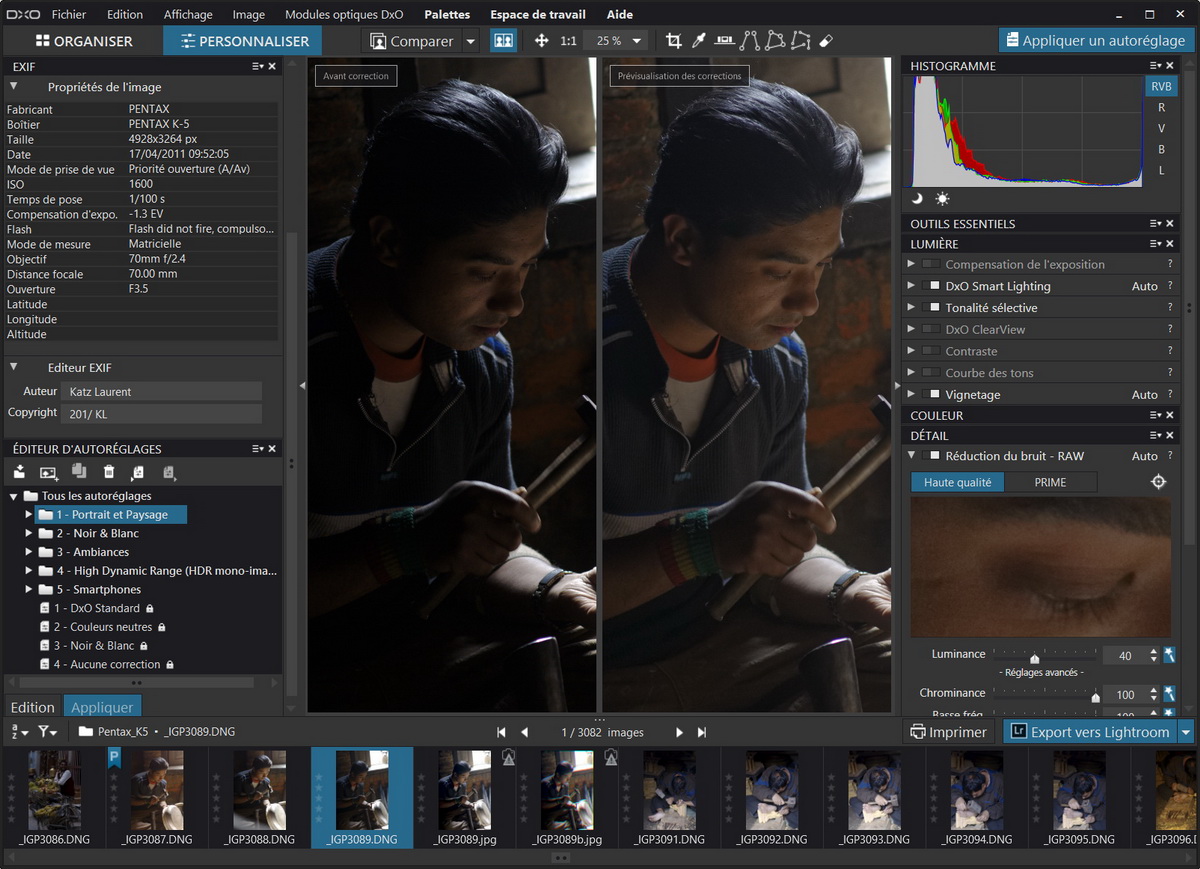This screenshot has width=1200, height=869.
Task: Enable the DxO ClearView toggle
Action: tap(931, 330)
